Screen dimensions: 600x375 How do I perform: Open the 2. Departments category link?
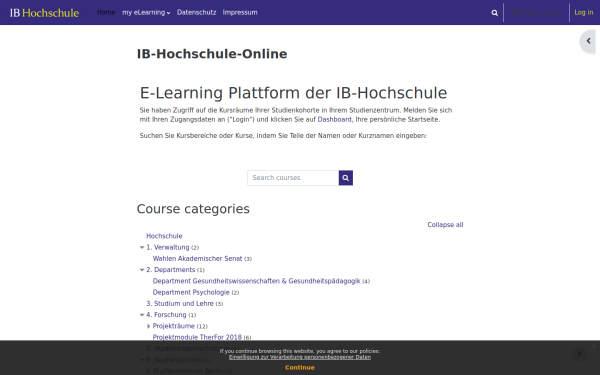point(171,270)
